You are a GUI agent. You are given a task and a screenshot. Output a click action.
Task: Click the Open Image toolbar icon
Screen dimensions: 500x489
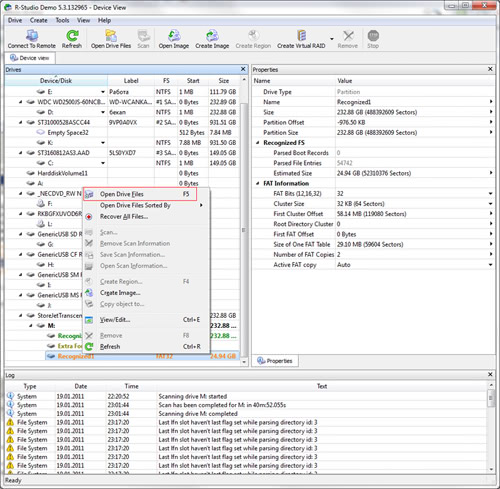click(x=174, y=36)
